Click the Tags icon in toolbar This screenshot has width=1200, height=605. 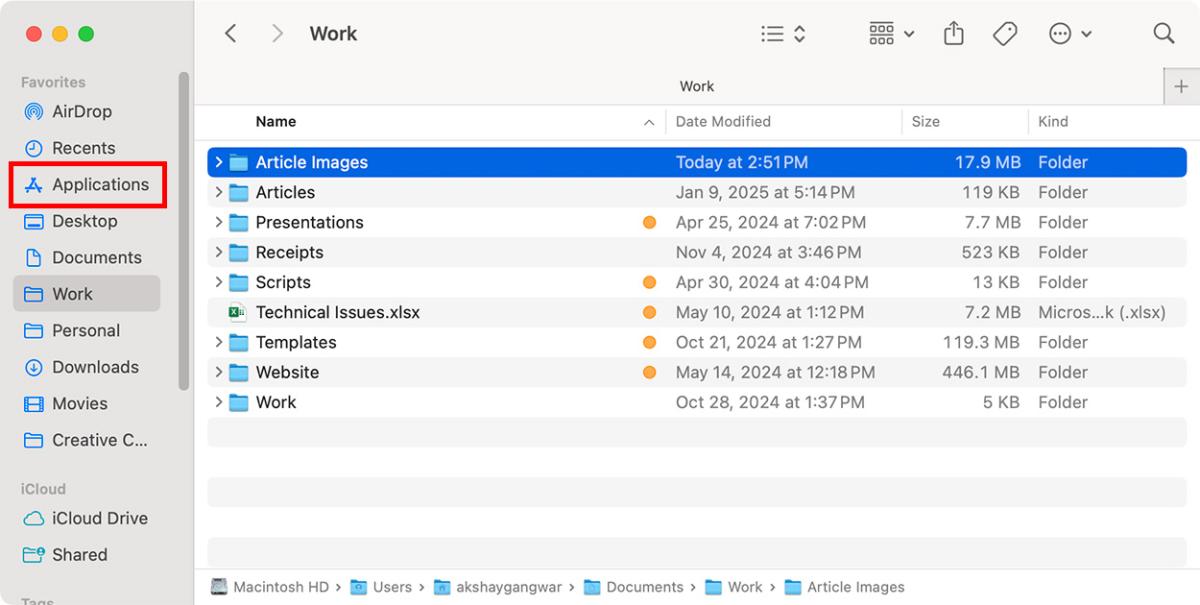pos(1005,33)
